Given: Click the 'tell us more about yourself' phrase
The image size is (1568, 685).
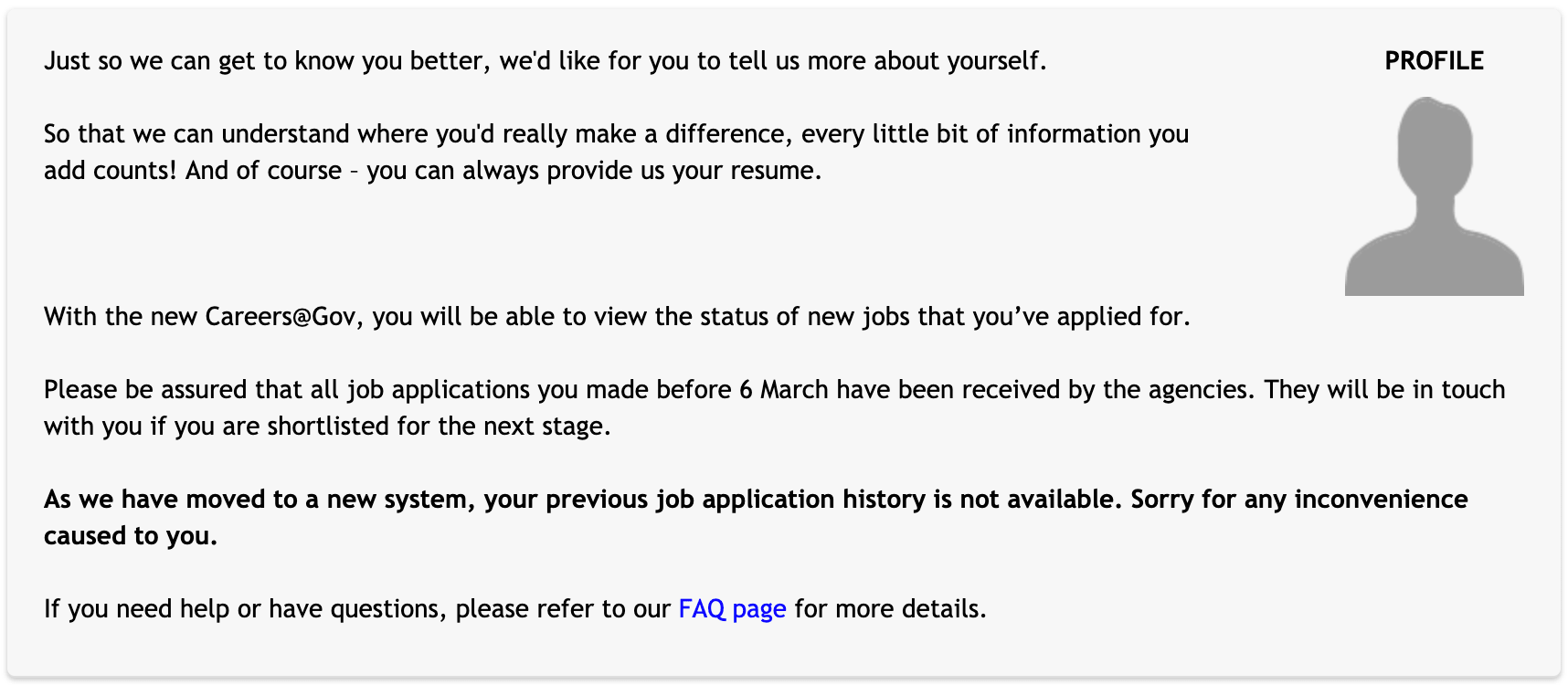Looking at the screenshot, I should click(886, 61).
